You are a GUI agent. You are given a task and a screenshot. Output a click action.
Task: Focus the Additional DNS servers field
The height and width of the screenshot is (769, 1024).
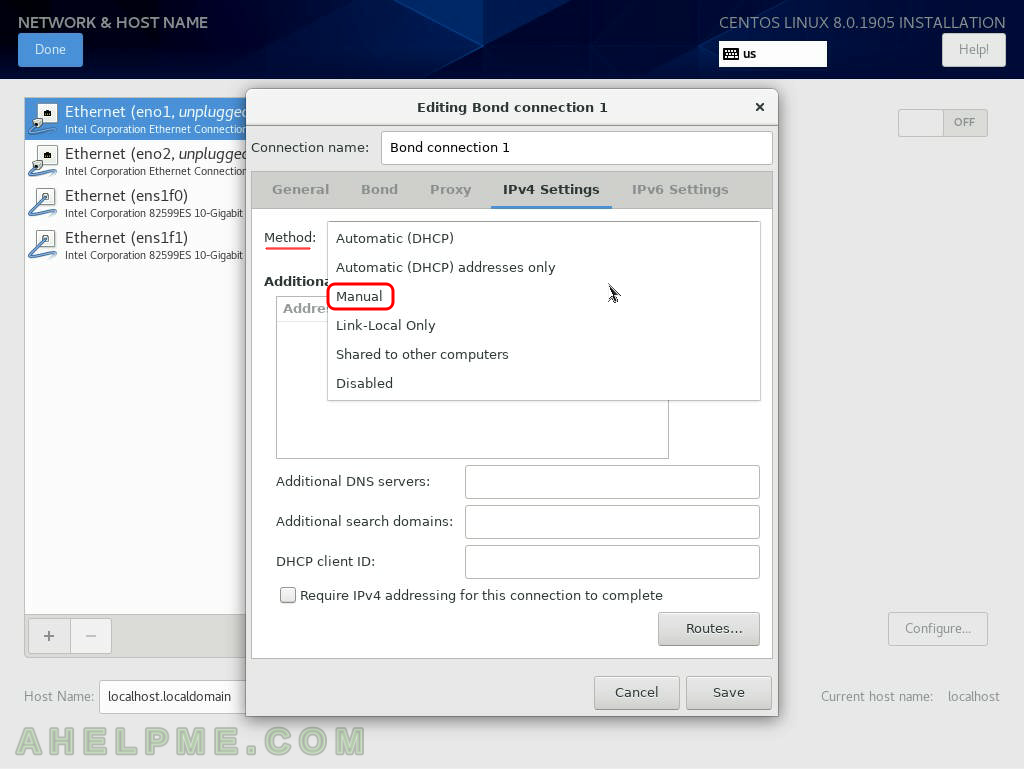612,482
